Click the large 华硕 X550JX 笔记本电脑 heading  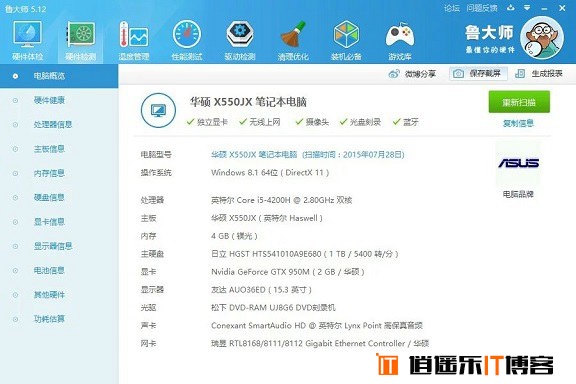click(248, 102)
